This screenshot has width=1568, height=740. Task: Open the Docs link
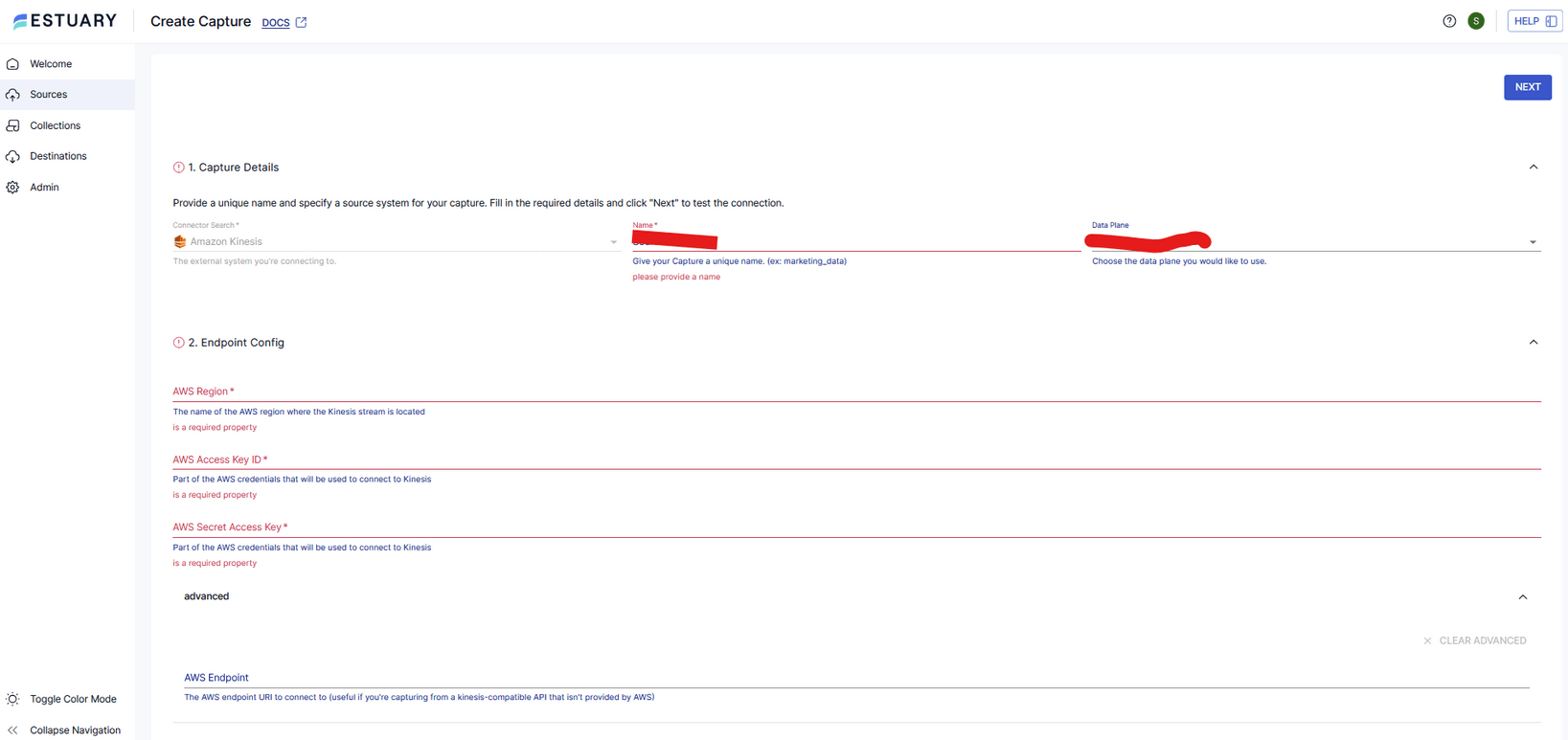(276, 23)
